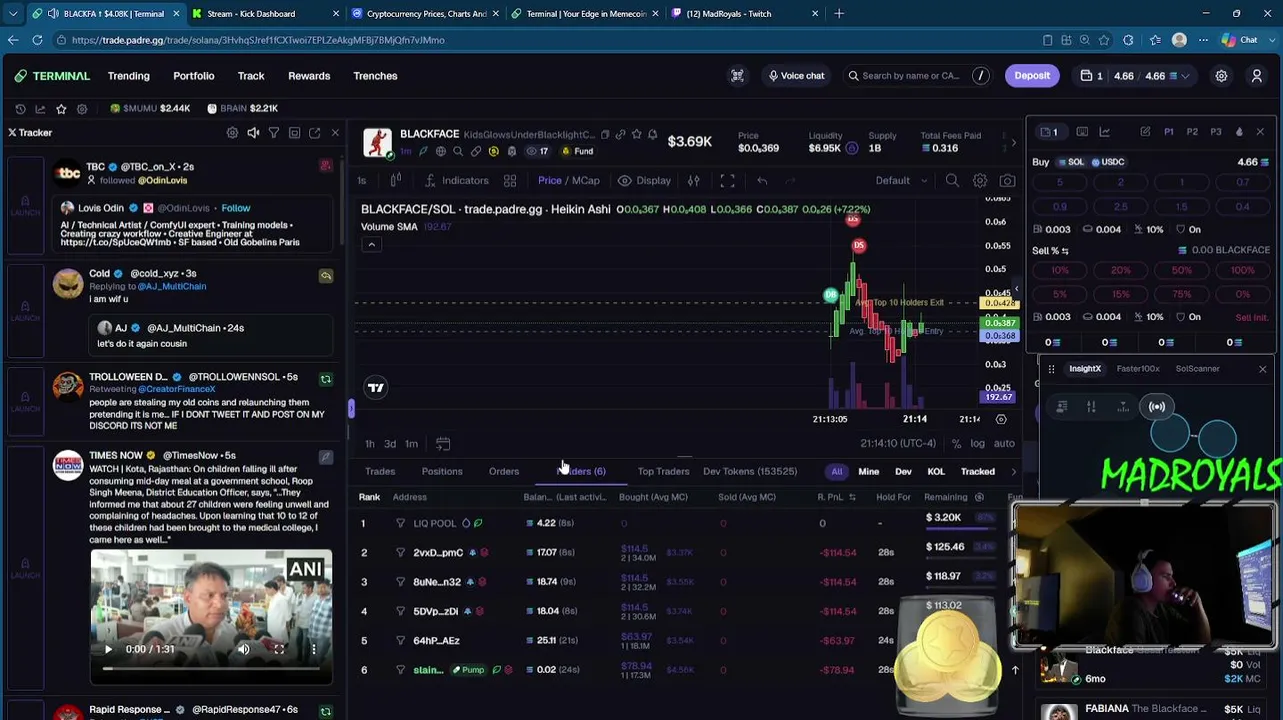Filter holder address 2vxD...pmC

400,552
